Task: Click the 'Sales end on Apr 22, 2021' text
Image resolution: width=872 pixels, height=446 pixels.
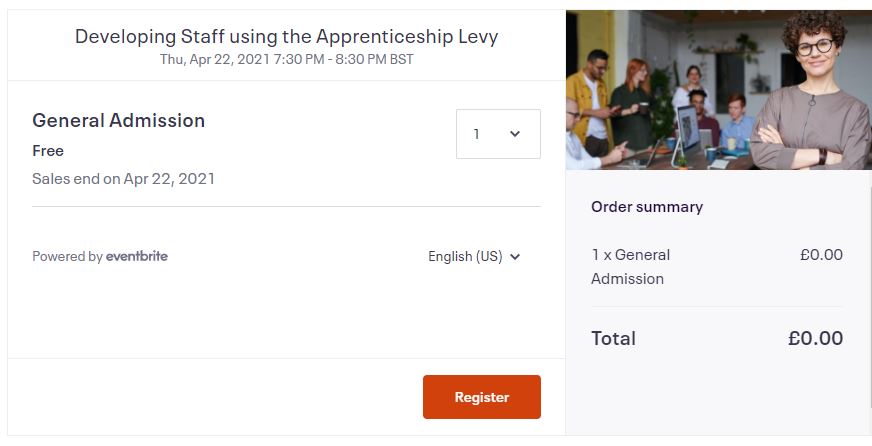Action: [123, 179]
